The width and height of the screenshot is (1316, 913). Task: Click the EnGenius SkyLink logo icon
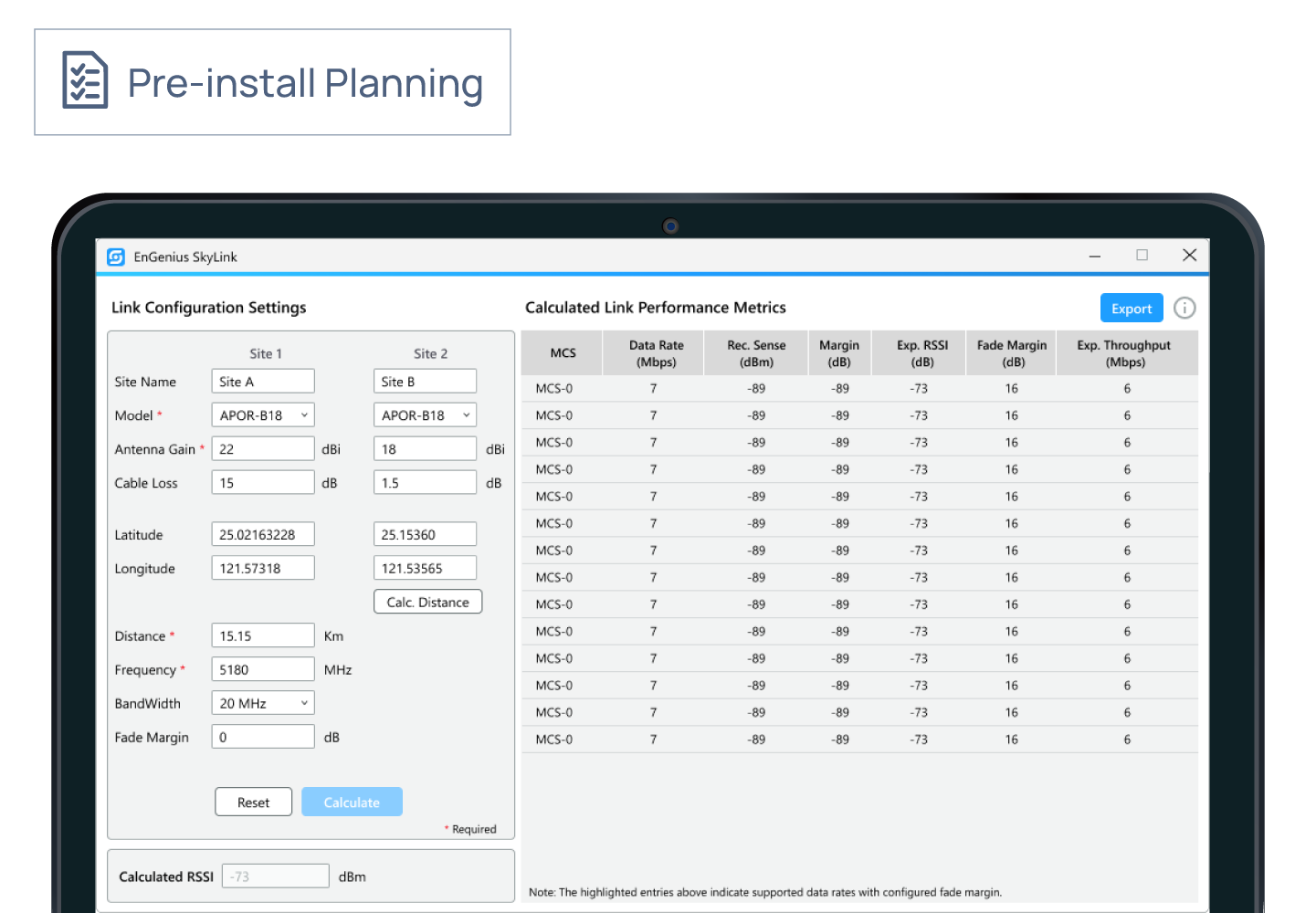coord(116,257)
